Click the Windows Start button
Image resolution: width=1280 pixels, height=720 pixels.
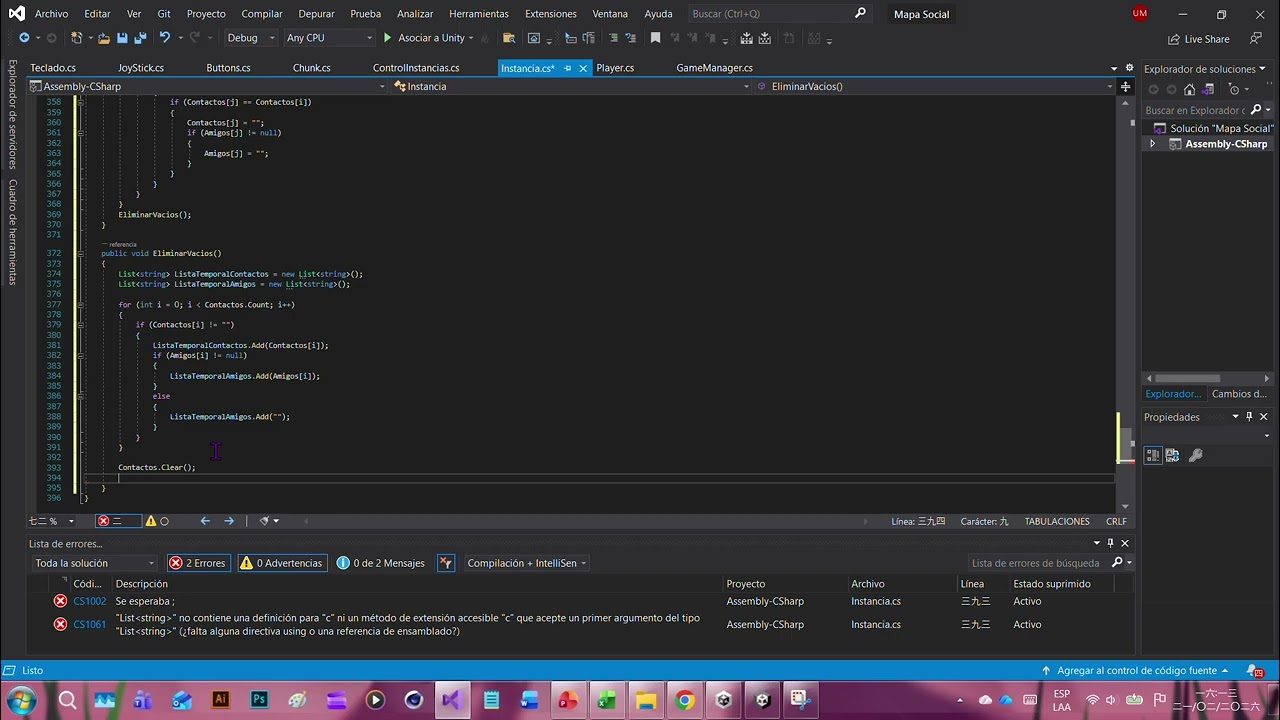(21, 700)
